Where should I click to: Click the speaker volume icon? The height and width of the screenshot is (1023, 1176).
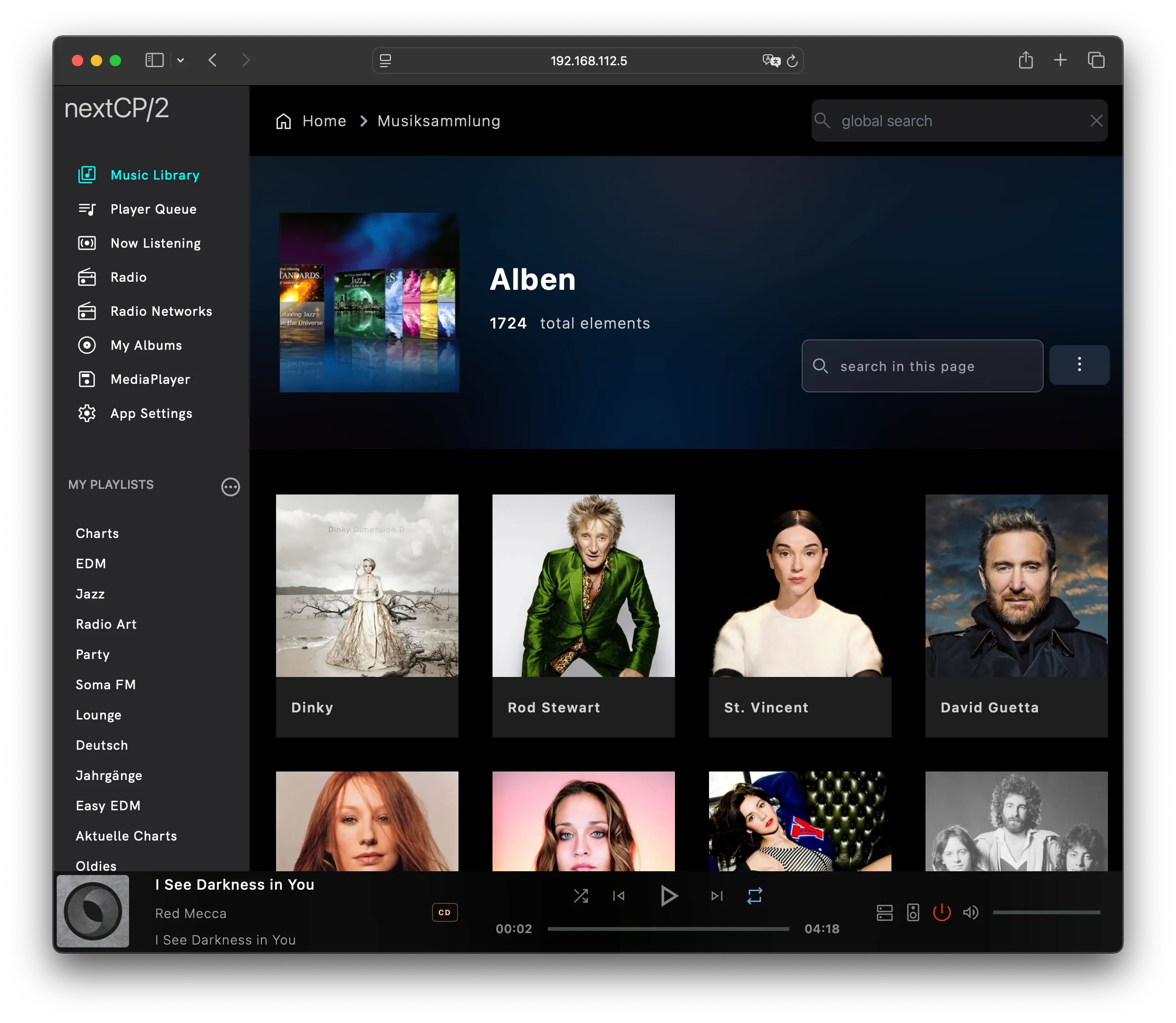[970, 912]
